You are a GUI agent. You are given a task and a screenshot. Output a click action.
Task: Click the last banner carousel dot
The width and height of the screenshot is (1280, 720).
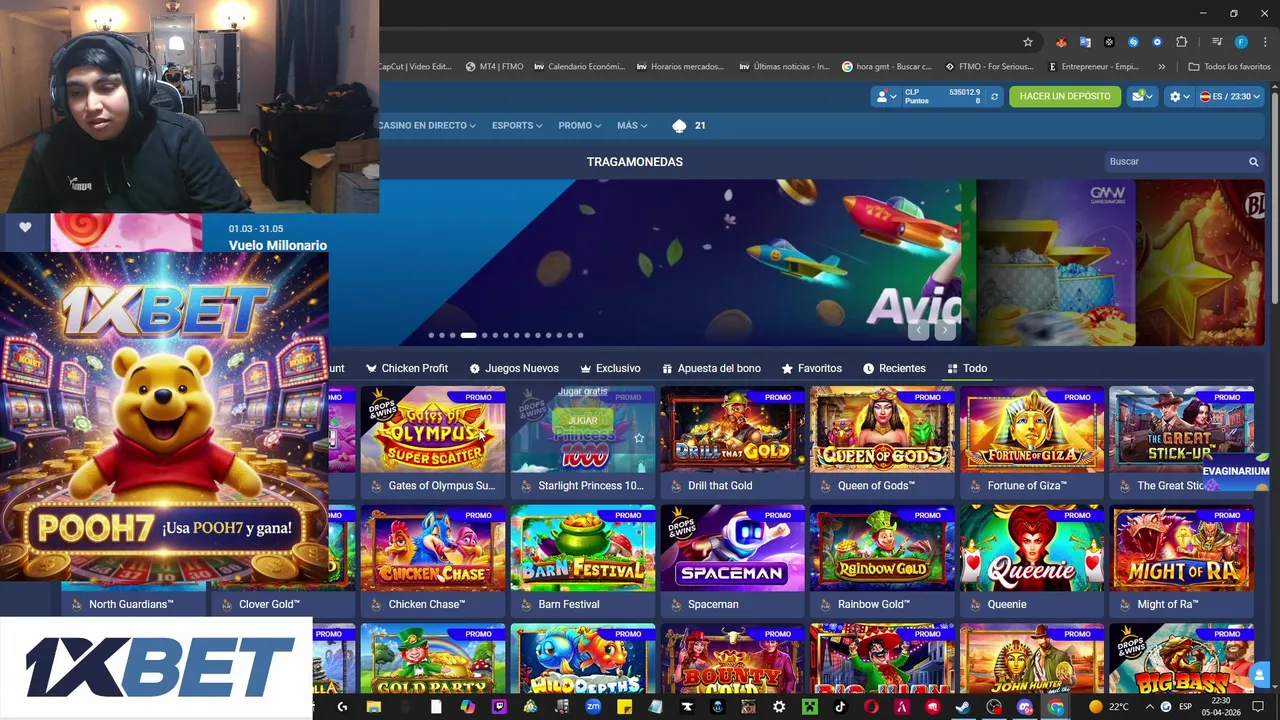[580, 335]
